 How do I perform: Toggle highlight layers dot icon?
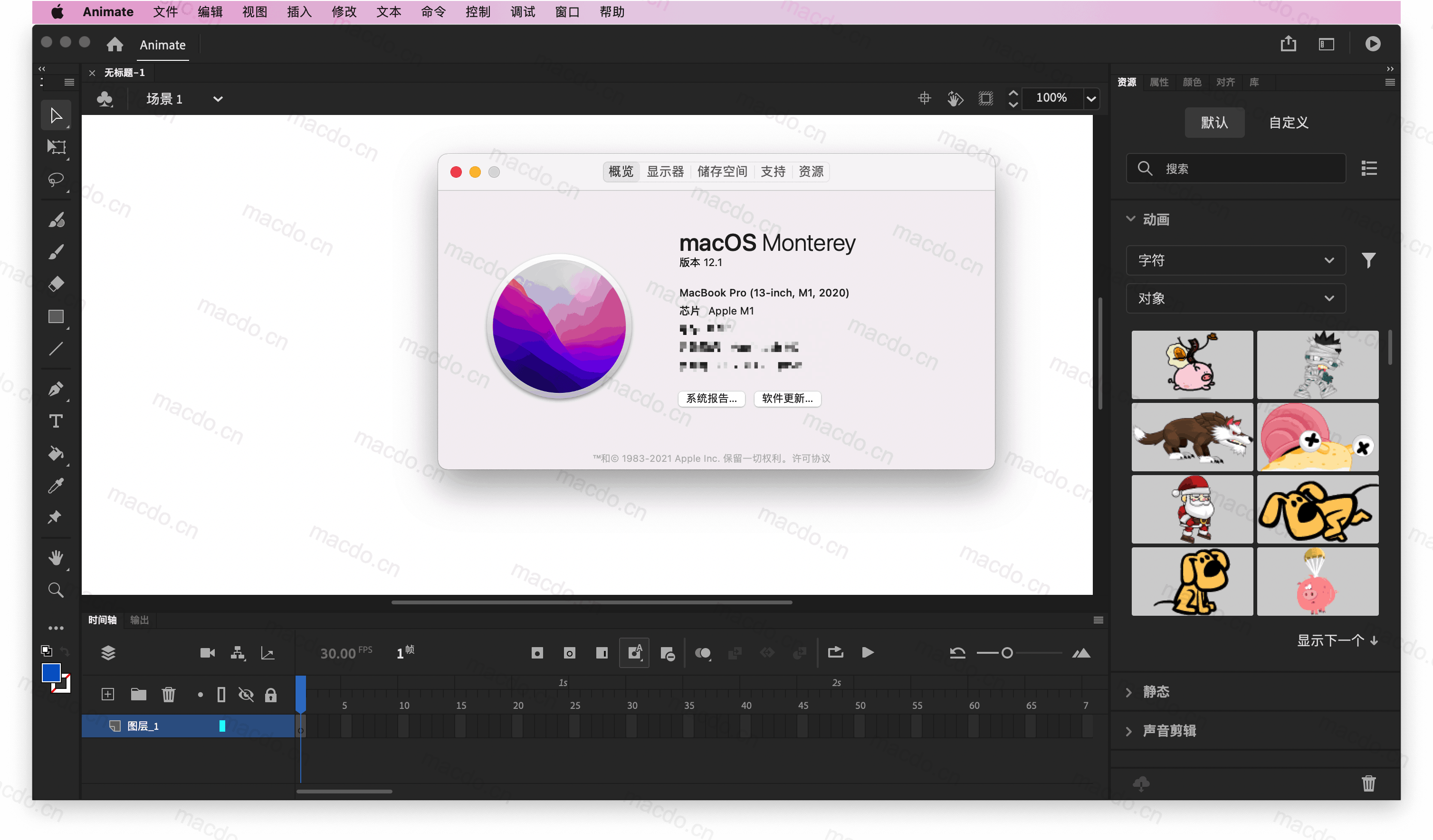pyautogui.click(x=200, y=695)
